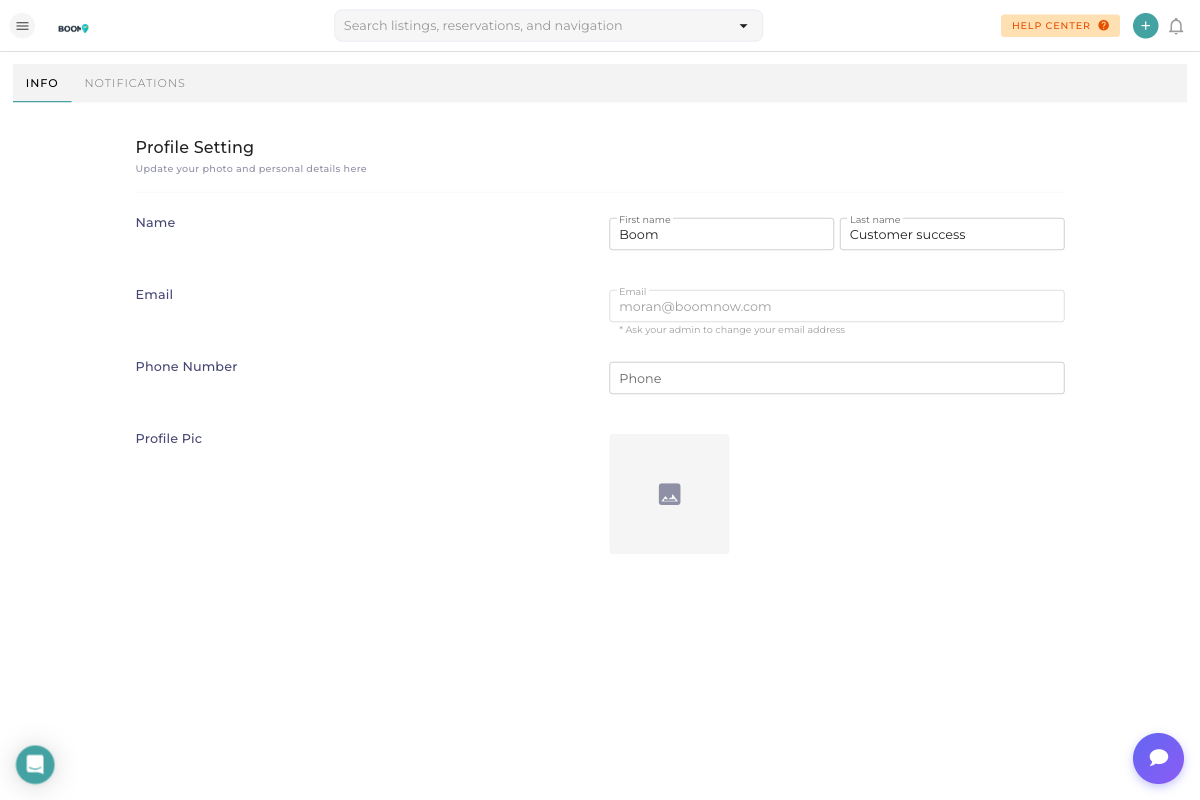Image resolution: width=1200 pixels, height=800 pixels.
Task: Open the hamburger navigation menu
Action: [22, 25]
